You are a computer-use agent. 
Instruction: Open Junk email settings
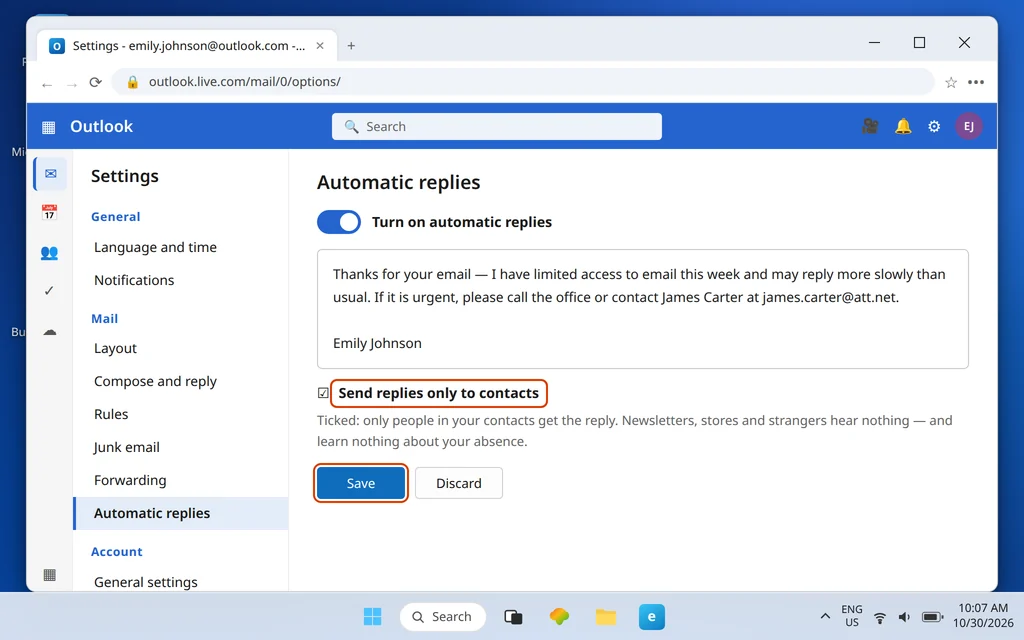click(x=127, y=447)
